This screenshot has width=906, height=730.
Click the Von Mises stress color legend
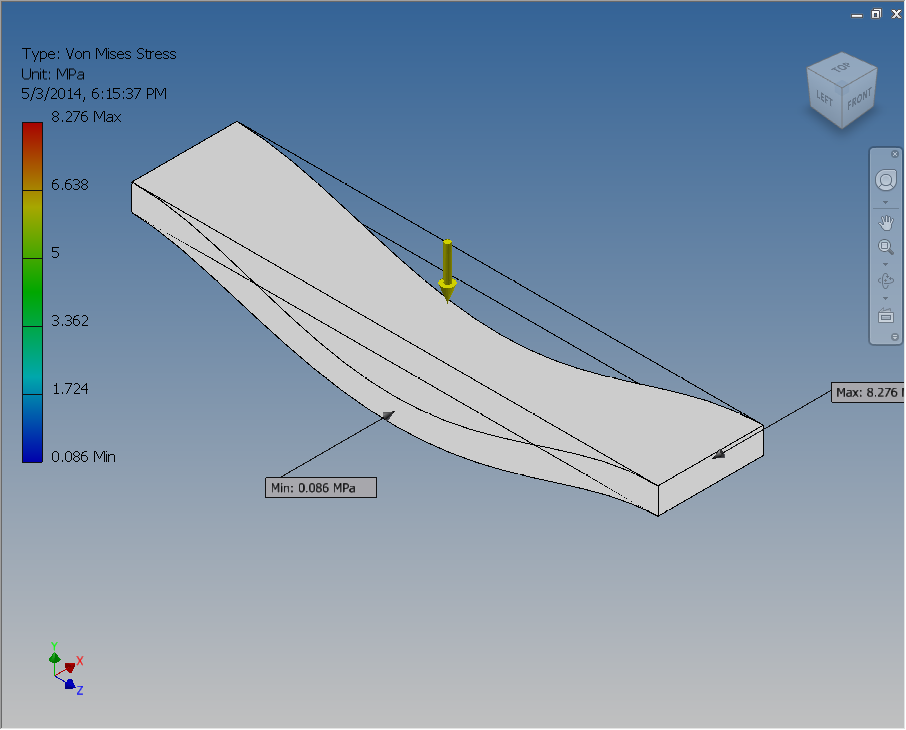pos(31,290)
